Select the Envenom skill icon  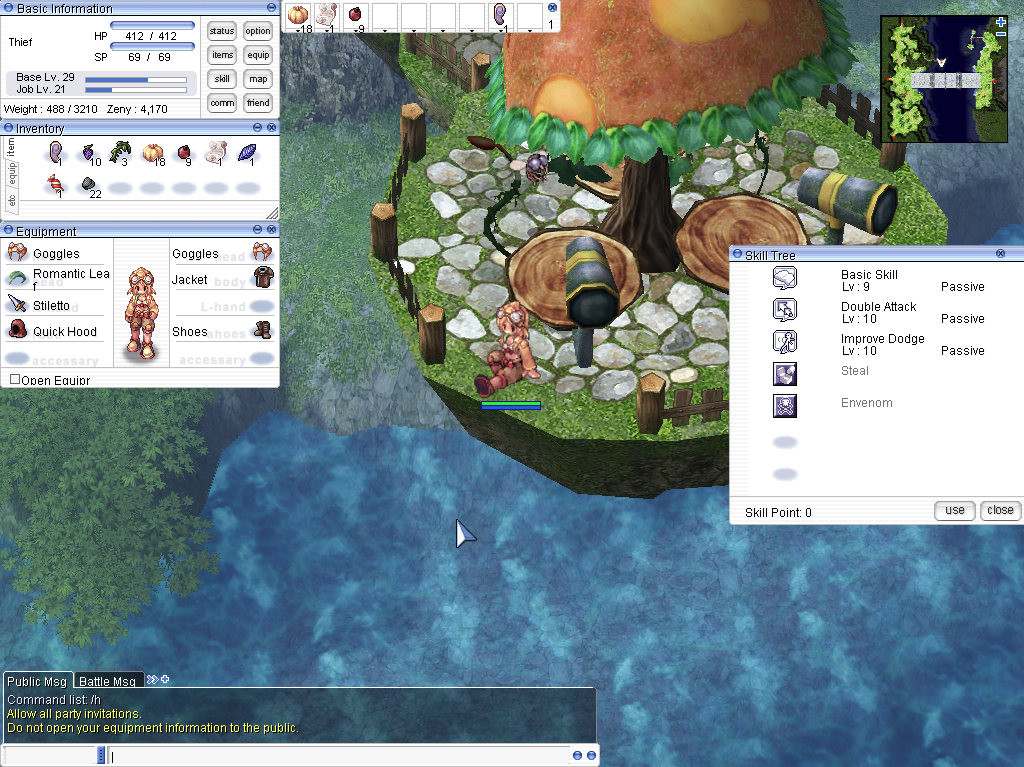coord(784,406)
